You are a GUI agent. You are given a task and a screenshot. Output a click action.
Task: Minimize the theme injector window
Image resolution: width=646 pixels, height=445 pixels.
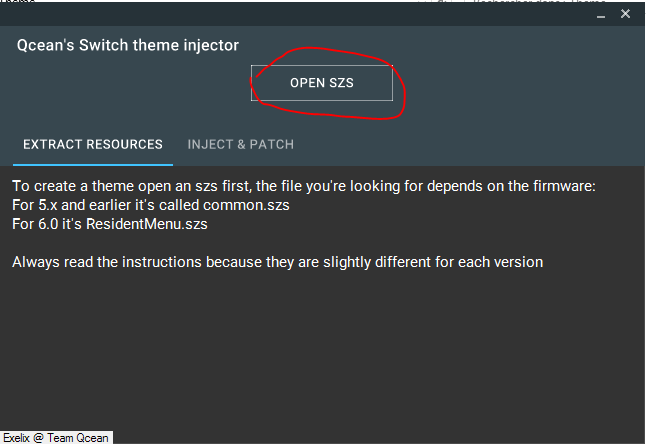point(601,14)
